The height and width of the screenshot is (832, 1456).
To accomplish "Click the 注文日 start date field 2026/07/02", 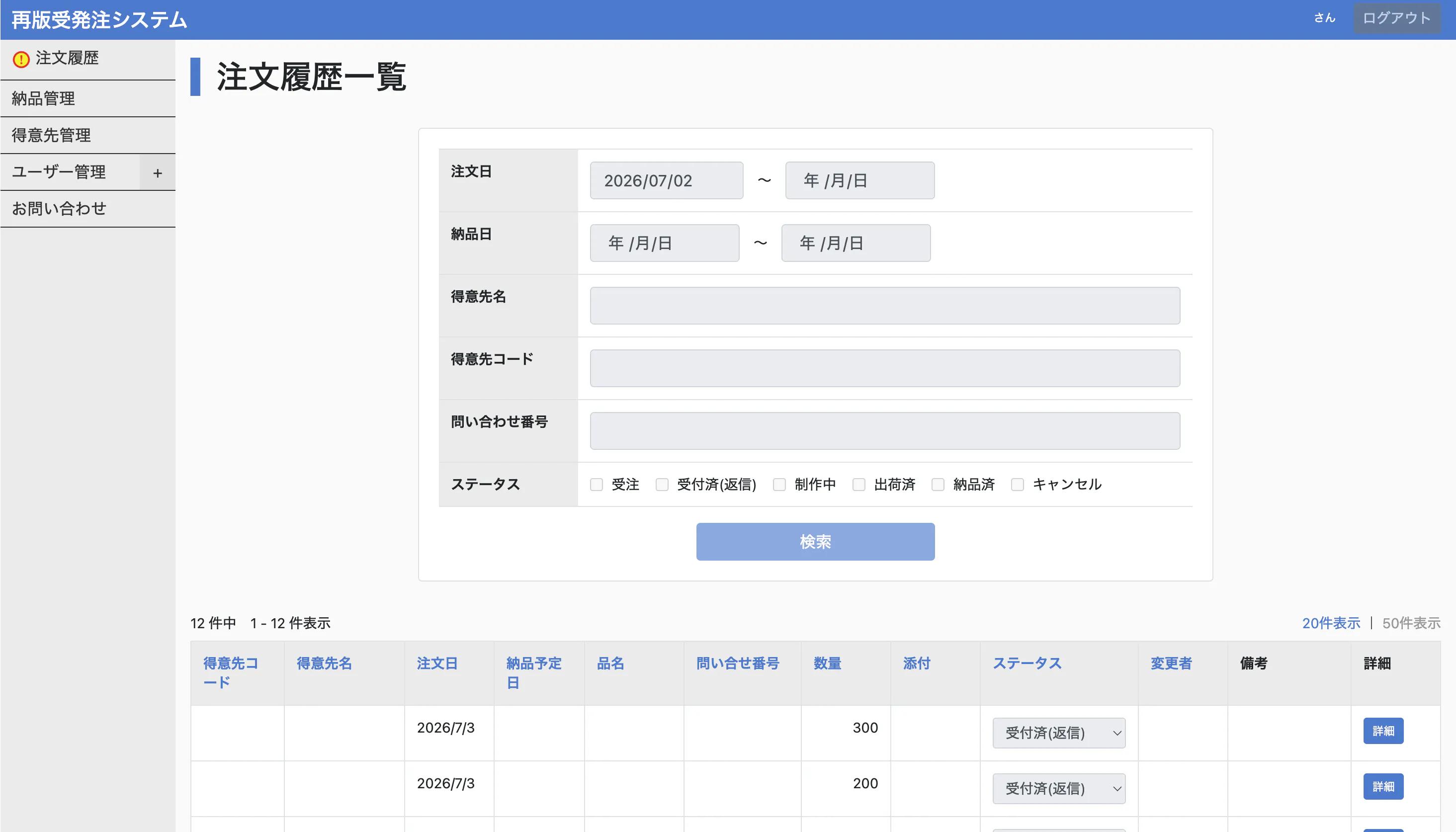I will click(x=666, y=180).
